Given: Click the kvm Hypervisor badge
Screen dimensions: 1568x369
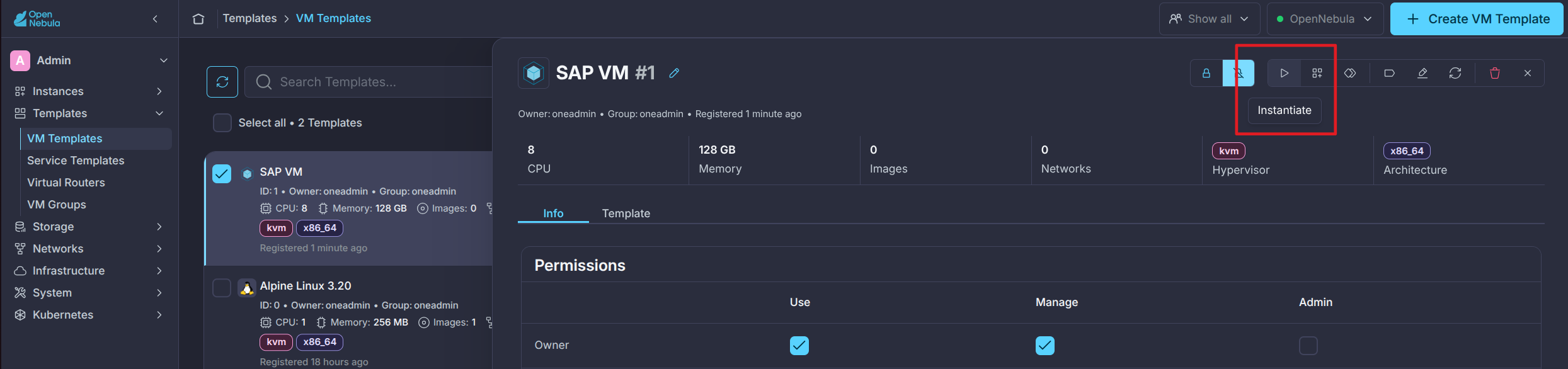Looking at the screenshot, I should click(x=1228, y=151).
